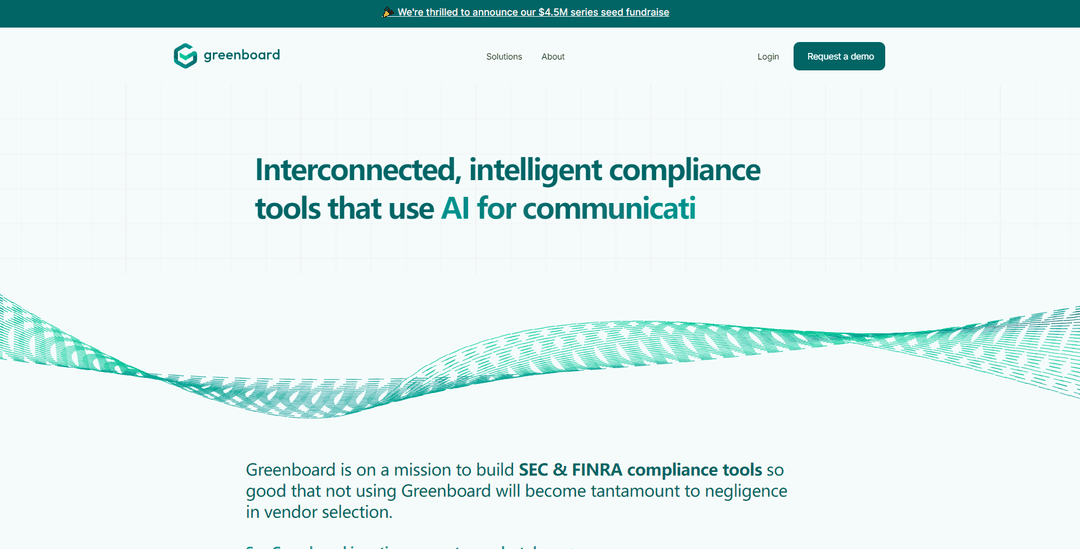1080x549 pixels.
Task: Click the party popper emoji in banner
Action: coord(388,12)
